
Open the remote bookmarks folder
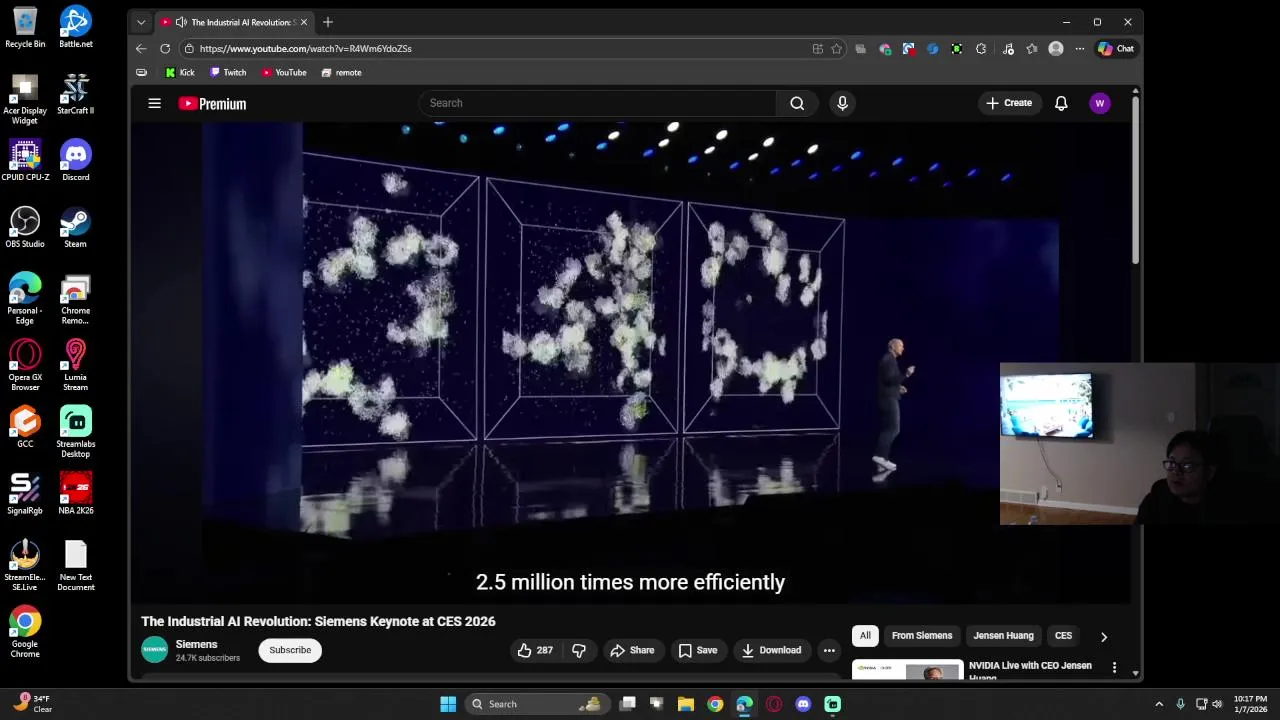[x=341, y=72]
